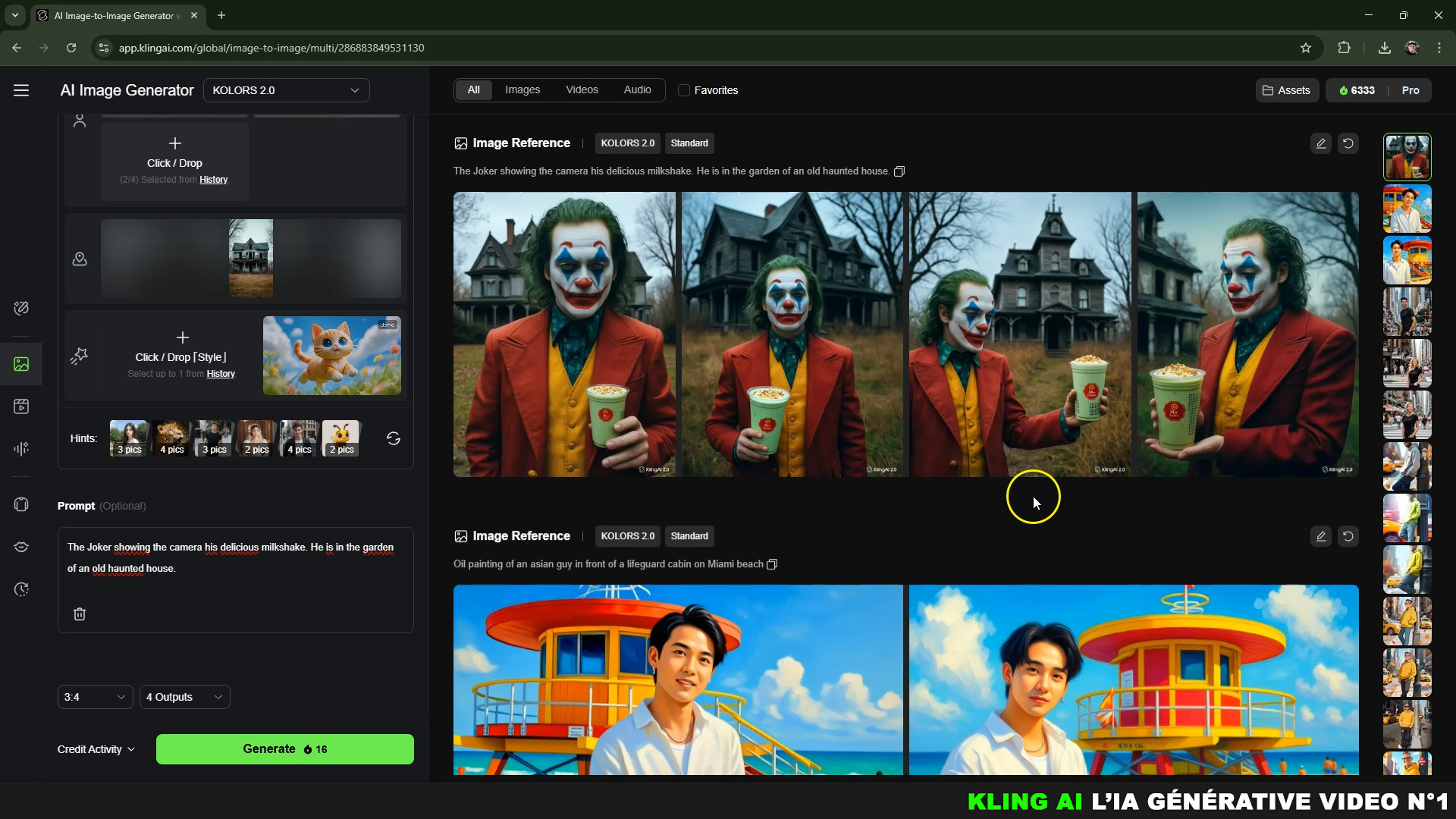Click the Generate button

284,749
